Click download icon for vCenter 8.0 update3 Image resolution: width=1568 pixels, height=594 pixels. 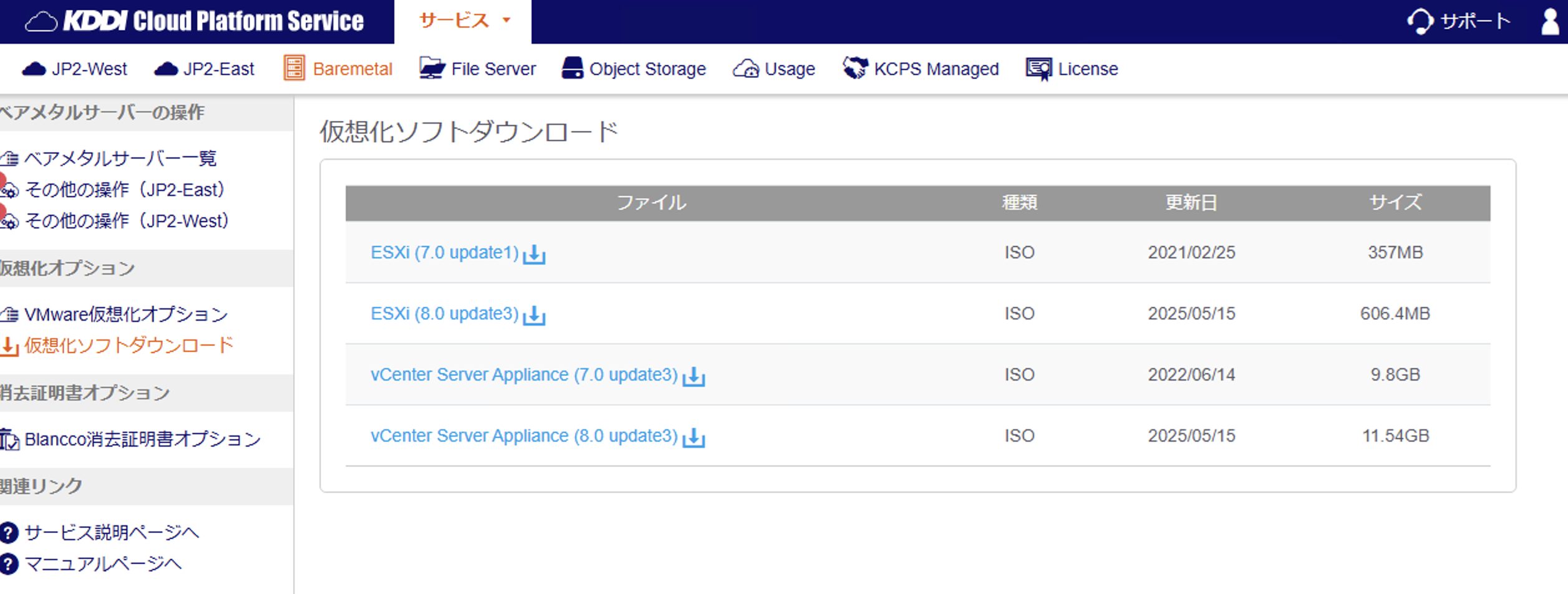pos(694,437)
